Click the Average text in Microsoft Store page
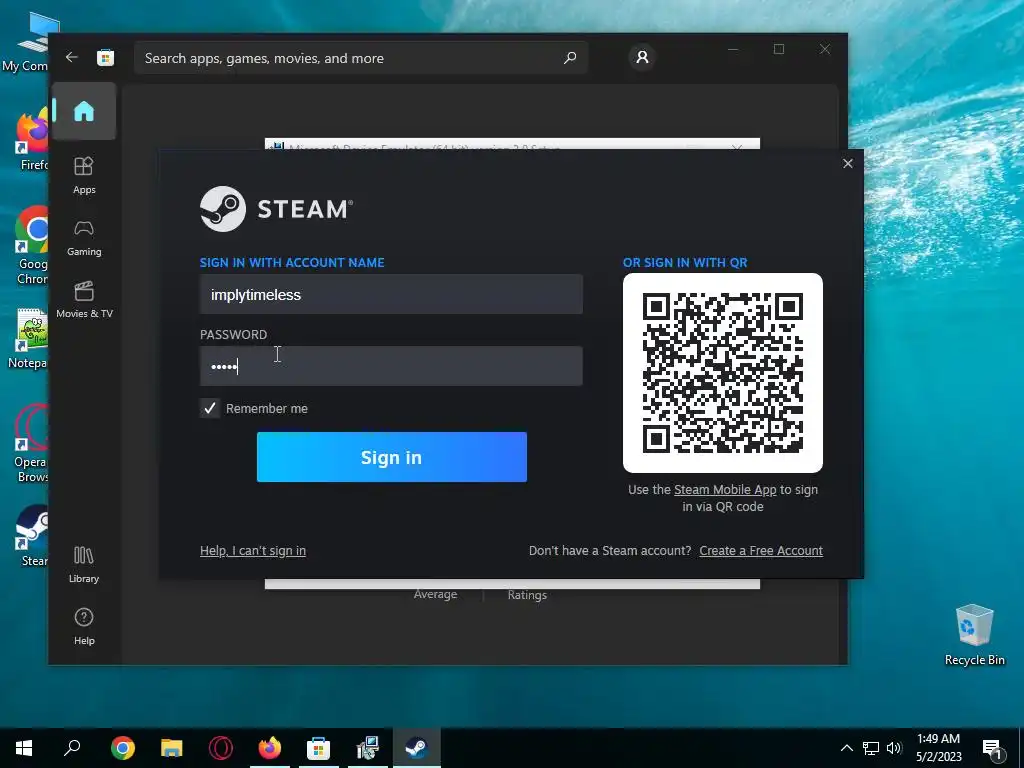This screenshot has width=1024, height=768. point(435,594)
